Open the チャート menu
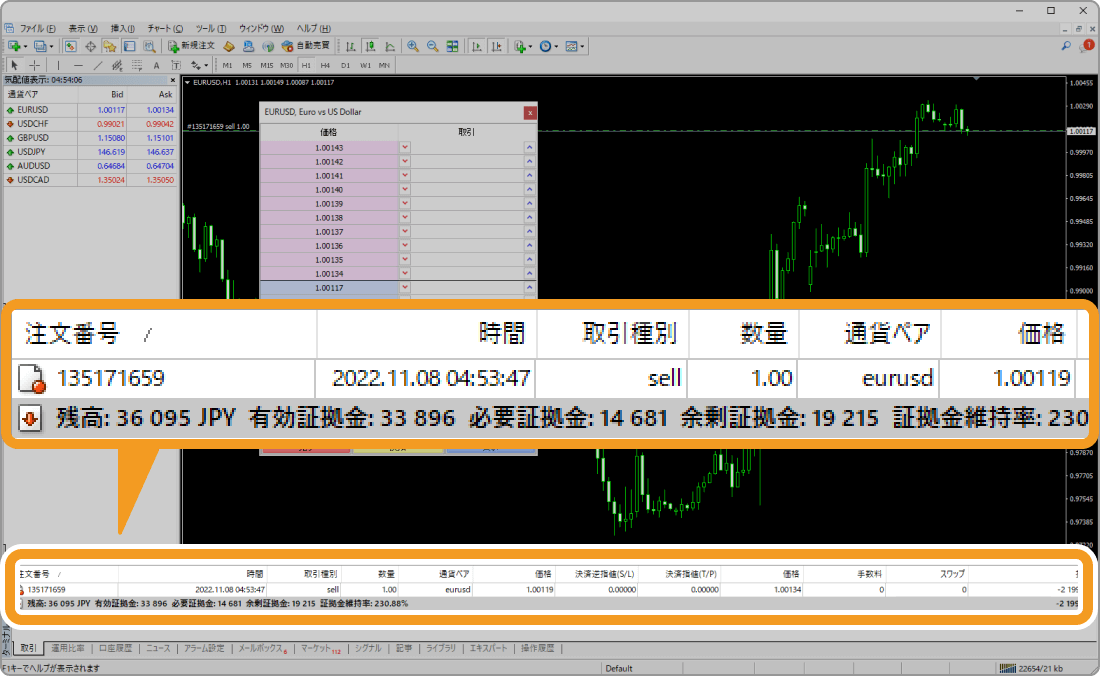The height and width of the screenshot is (676, 1100). 165,29
